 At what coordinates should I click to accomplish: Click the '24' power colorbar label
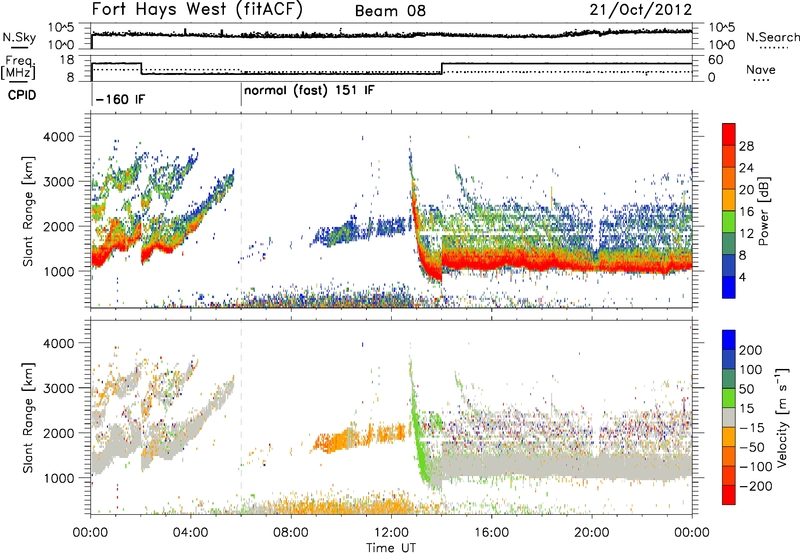pos(746,168)
